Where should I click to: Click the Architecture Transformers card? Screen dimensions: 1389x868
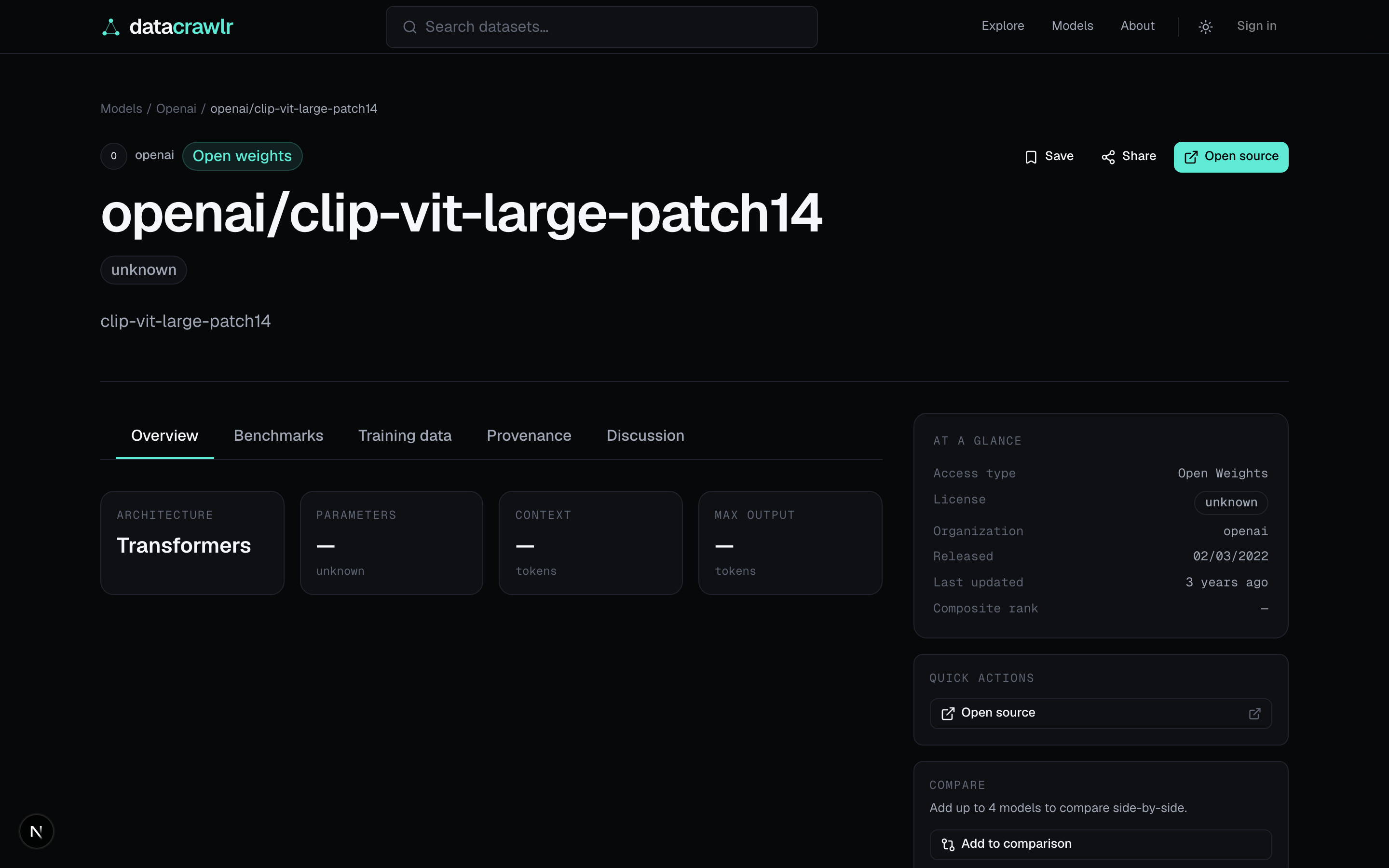pos(192,542)
